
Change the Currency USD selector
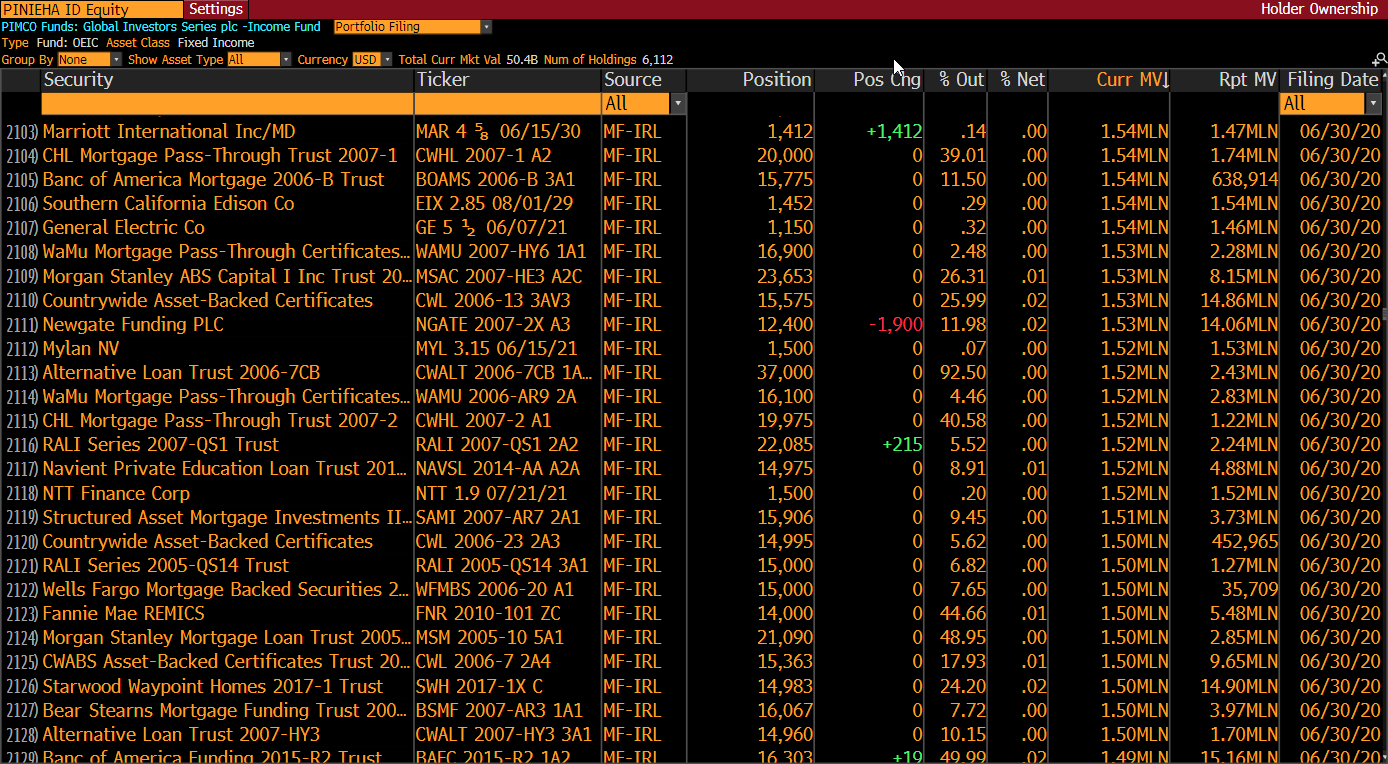coord(371,60)
